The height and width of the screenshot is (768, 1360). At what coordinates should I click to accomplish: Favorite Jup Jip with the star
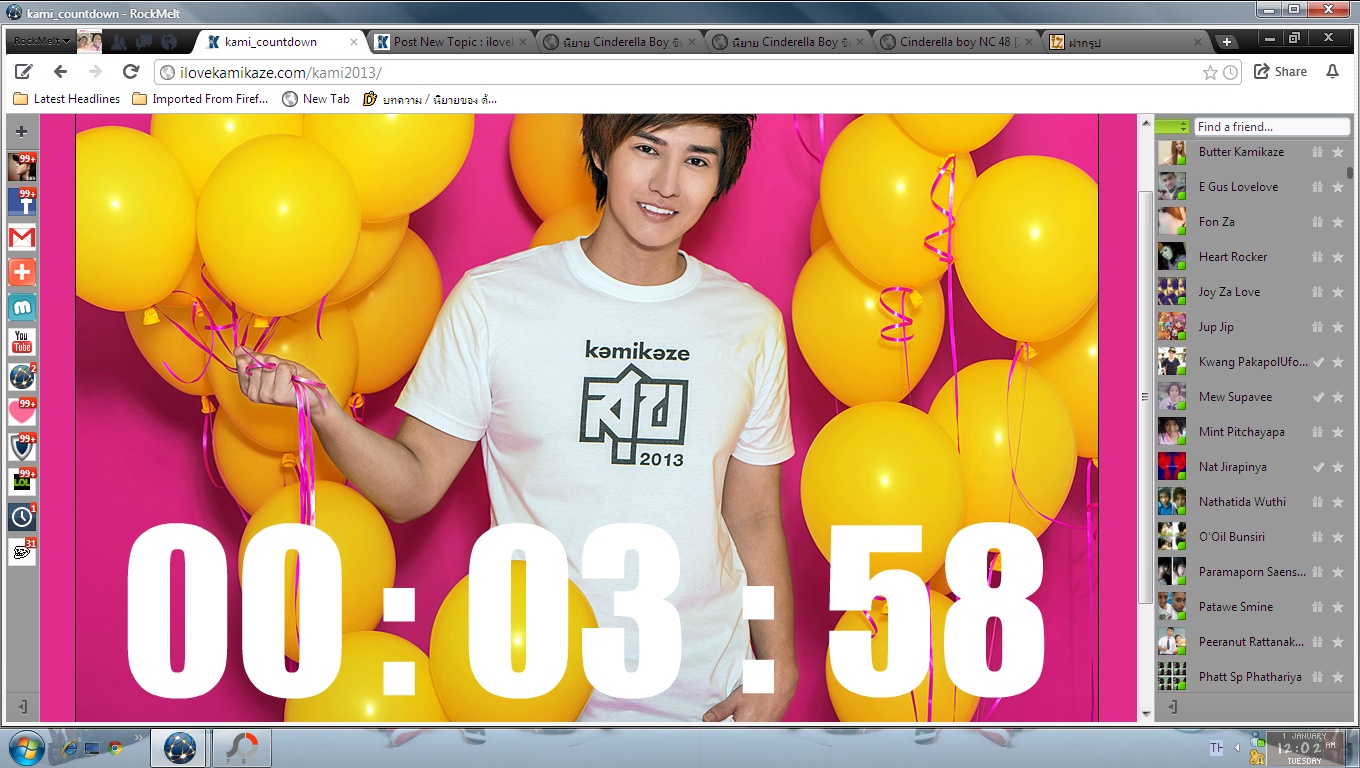coord(1338,327)
